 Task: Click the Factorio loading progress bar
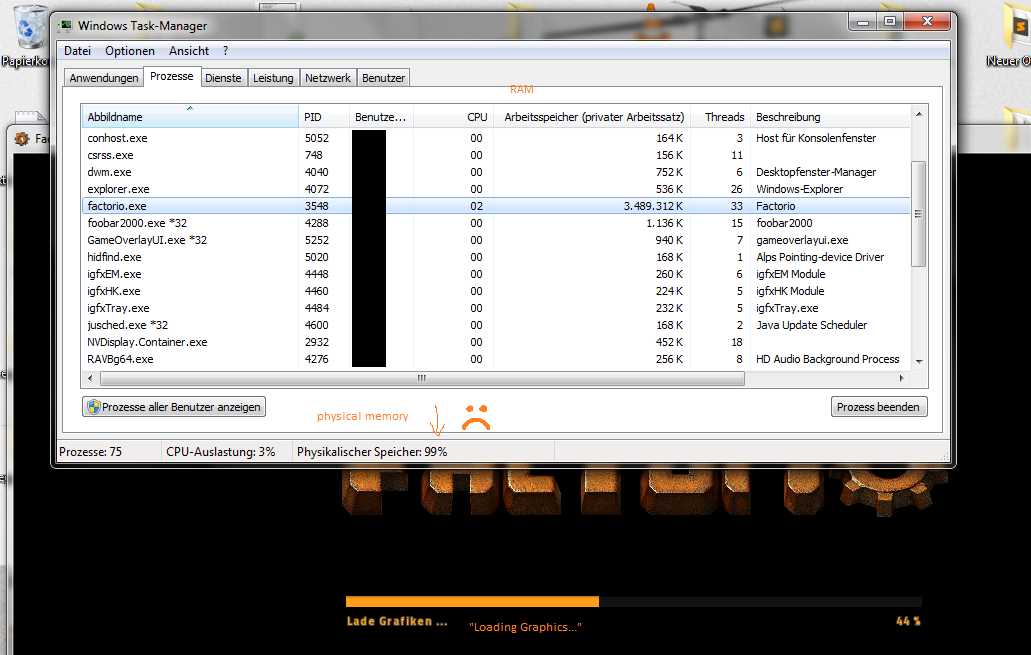click(x=634, y=601)
